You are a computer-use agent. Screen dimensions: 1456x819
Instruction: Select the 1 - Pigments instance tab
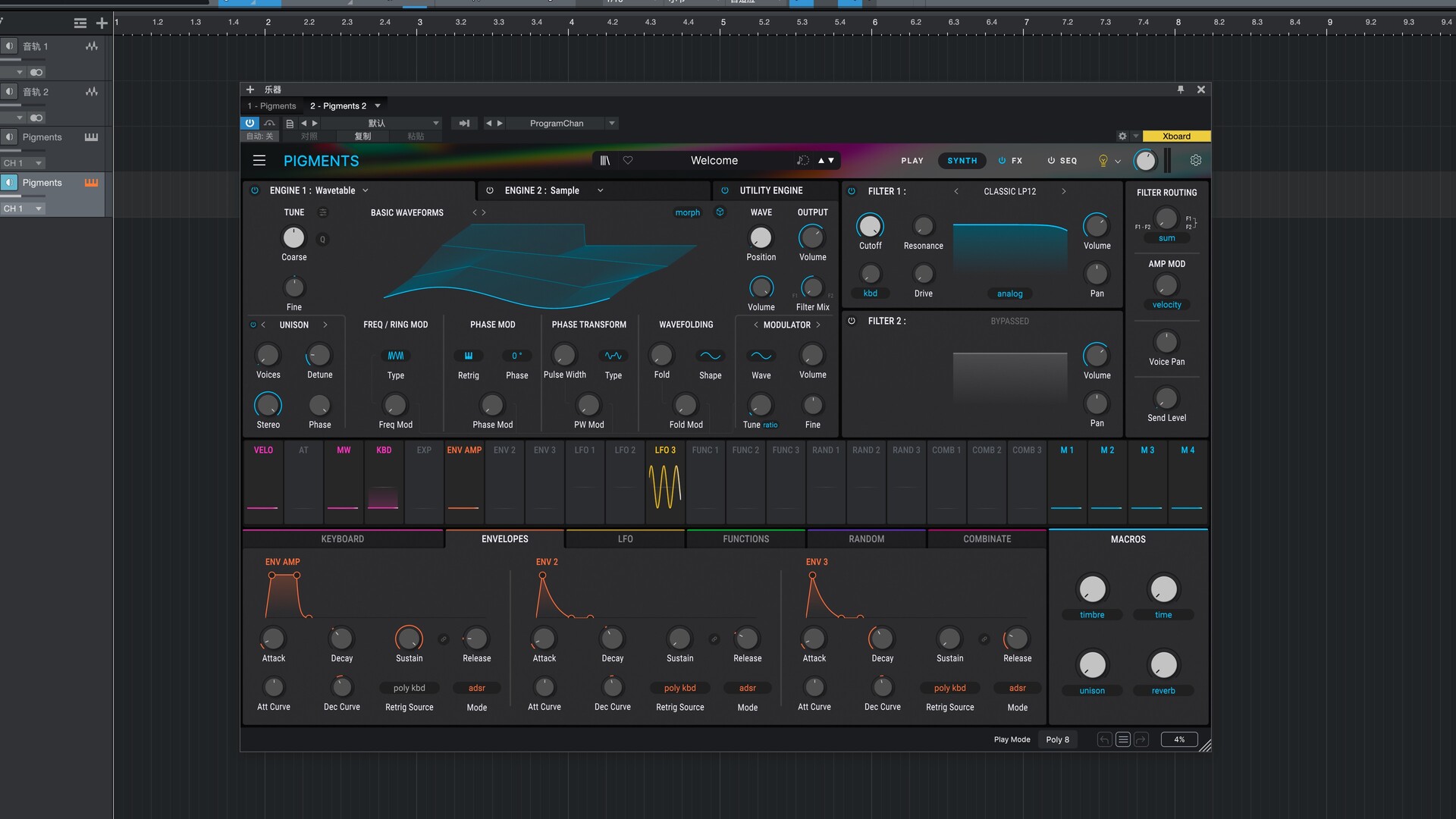point(271,105)
